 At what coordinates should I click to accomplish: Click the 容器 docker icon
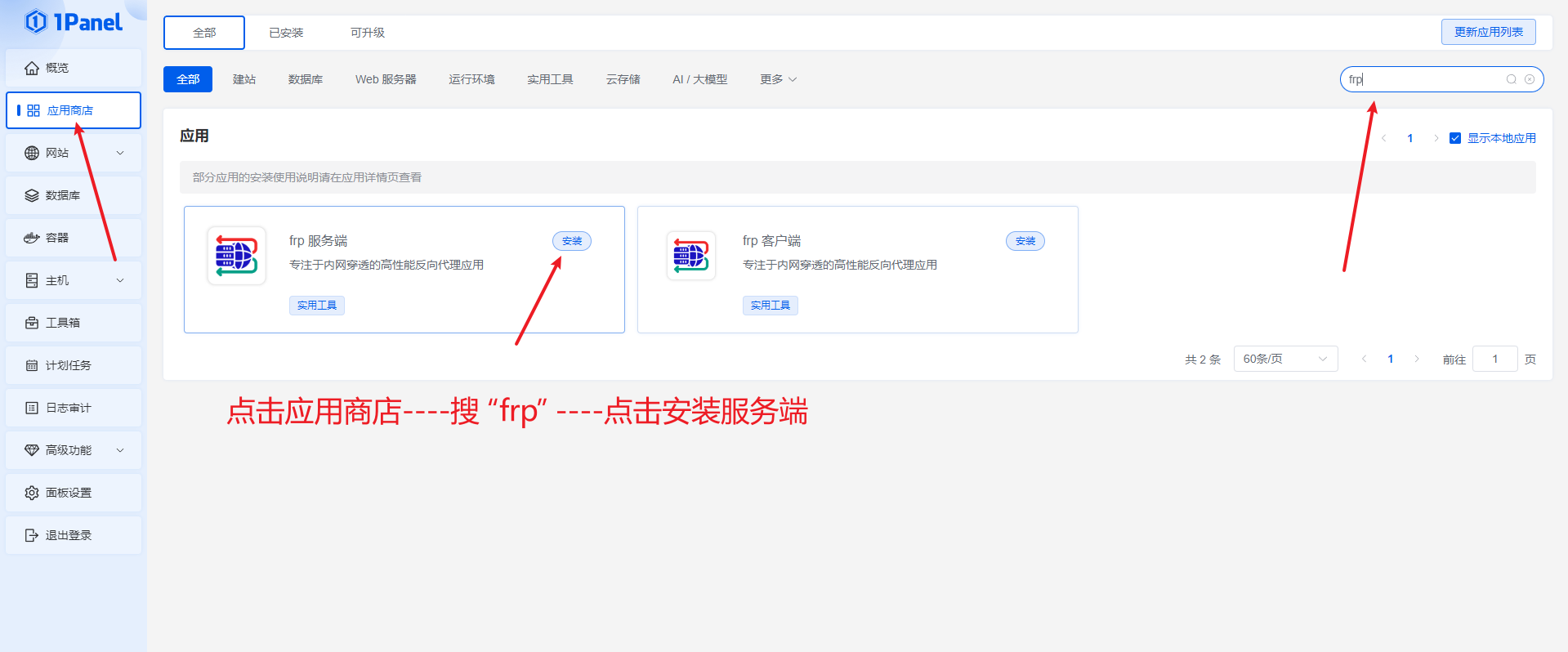[x=32, y=238]
